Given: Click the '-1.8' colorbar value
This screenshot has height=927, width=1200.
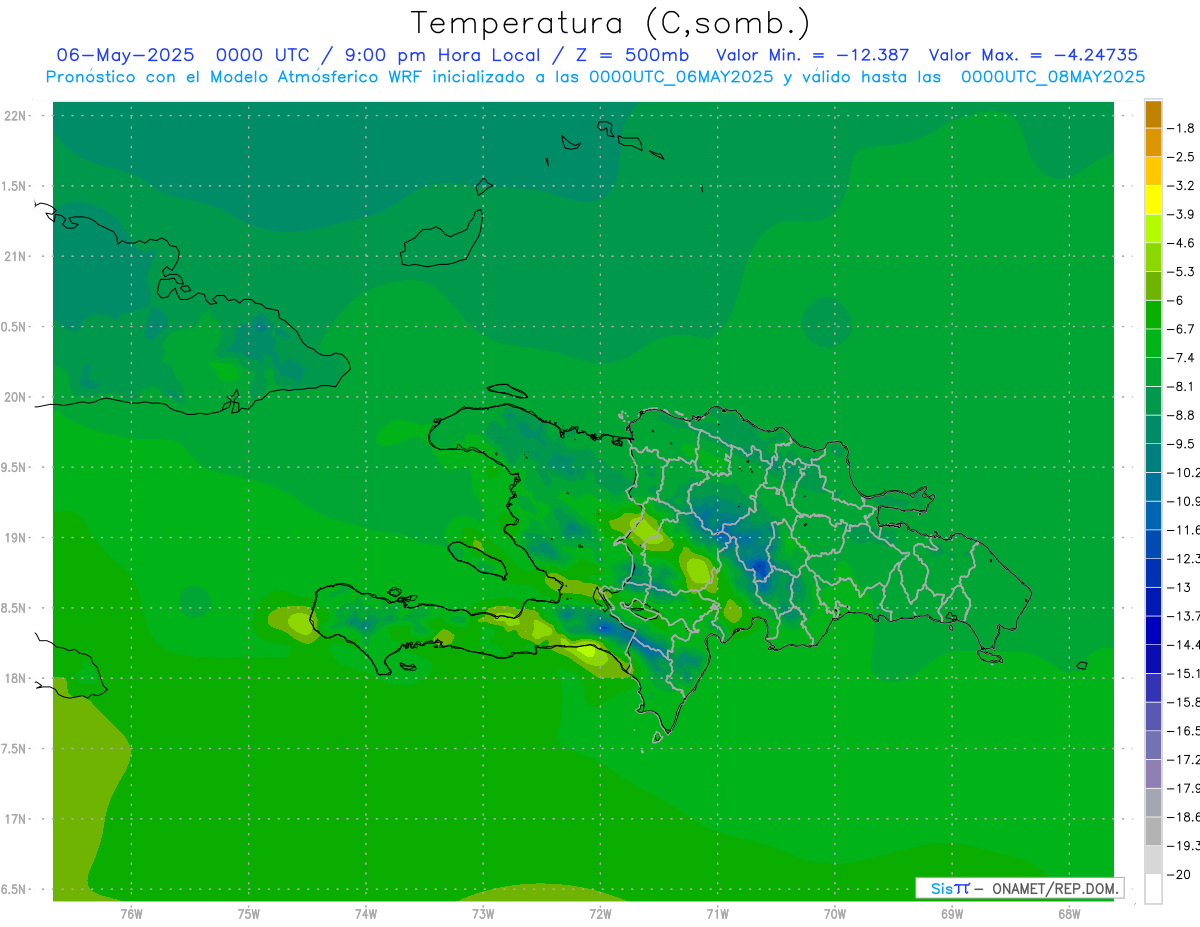Looking at the screenshot, I should 1182,128.
